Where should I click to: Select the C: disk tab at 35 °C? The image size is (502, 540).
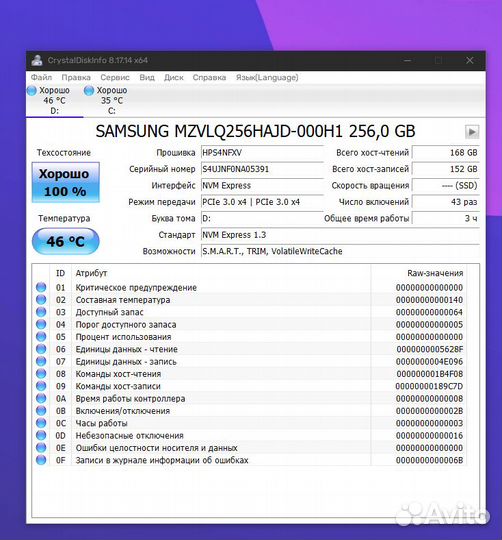coord(112,101)
